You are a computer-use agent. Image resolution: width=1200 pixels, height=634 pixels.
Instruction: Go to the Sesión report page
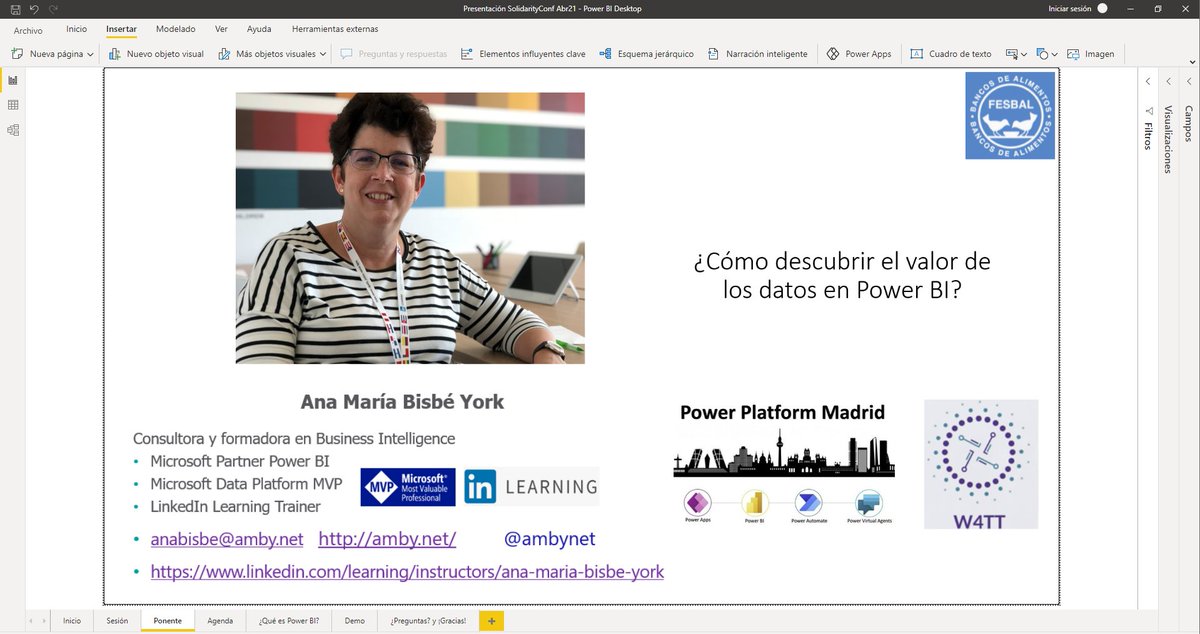117,621
